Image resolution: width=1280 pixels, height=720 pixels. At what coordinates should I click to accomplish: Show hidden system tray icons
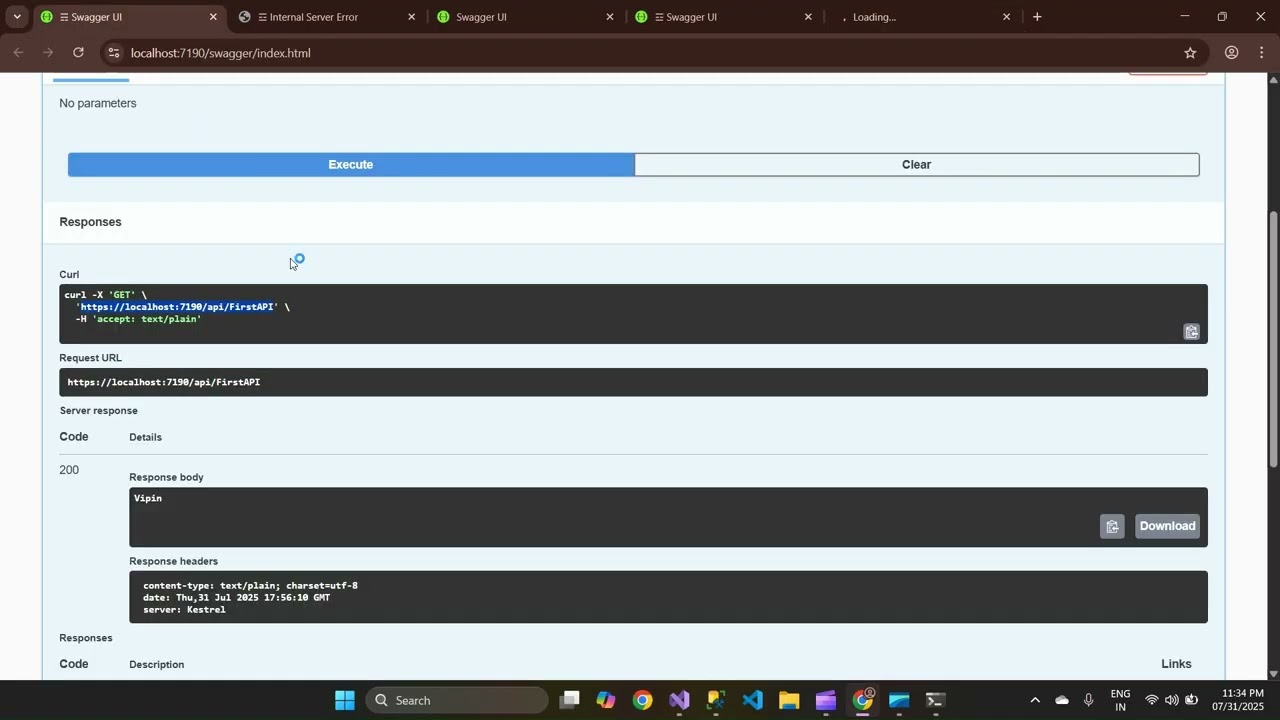1035,700
